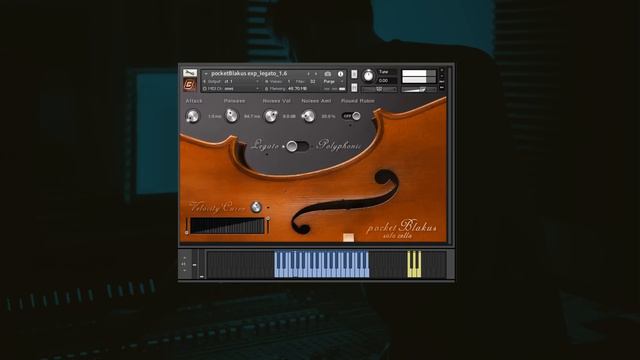
Task: Click the header volume slider
Action: click(x=418, y=89)
